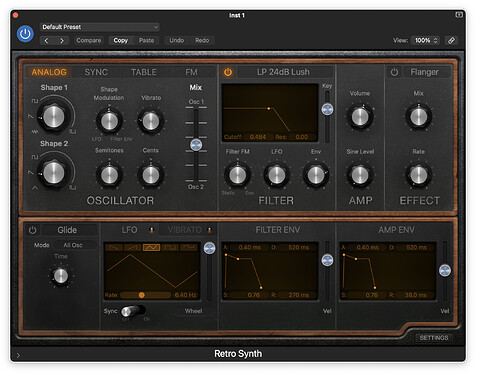The height and width of the screenshot is (375, 477).
Task: Click the effect Rate knob
Action: click(x=419, y=175)
